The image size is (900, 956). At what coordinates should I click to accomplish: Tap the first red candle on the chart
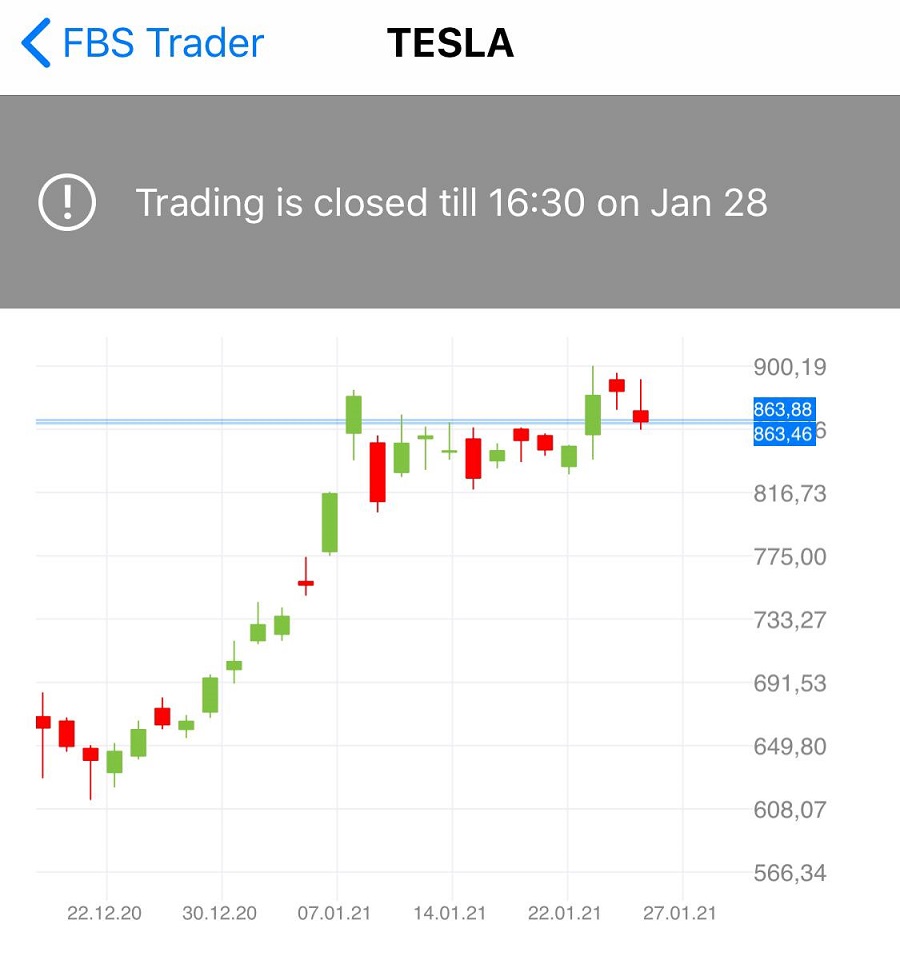43,722
